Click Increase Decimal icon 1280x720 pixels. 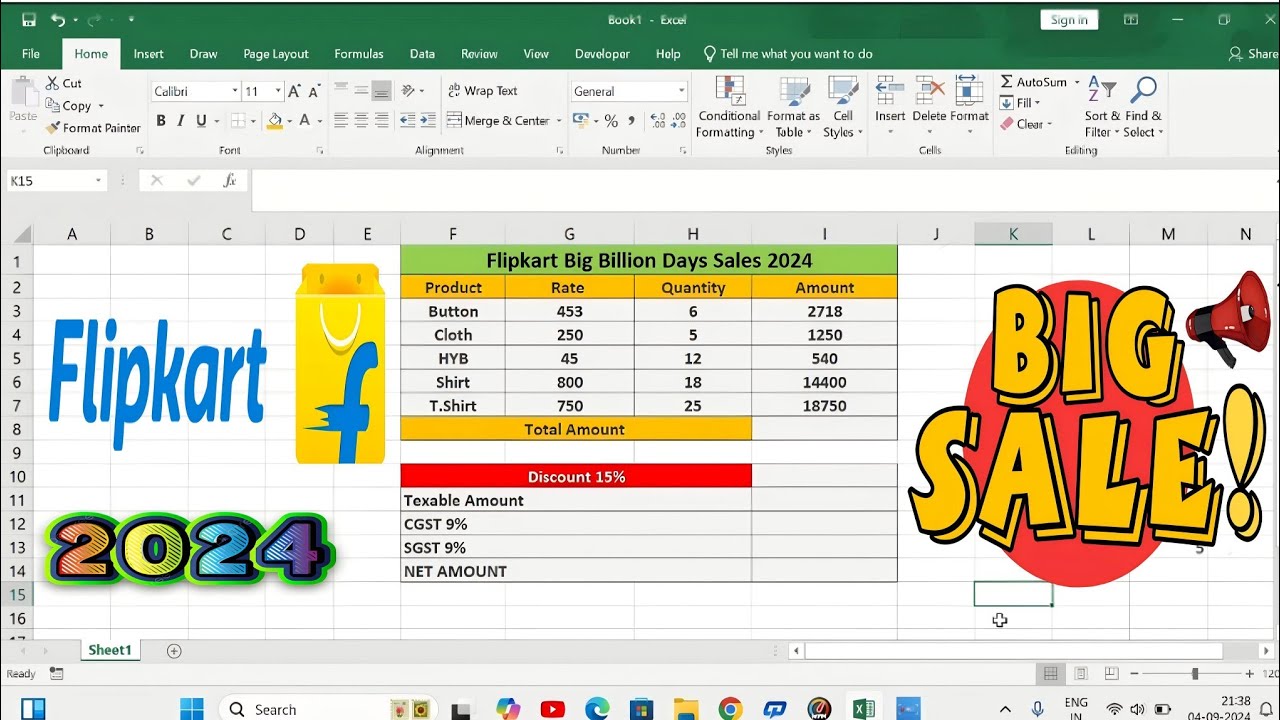658,121
